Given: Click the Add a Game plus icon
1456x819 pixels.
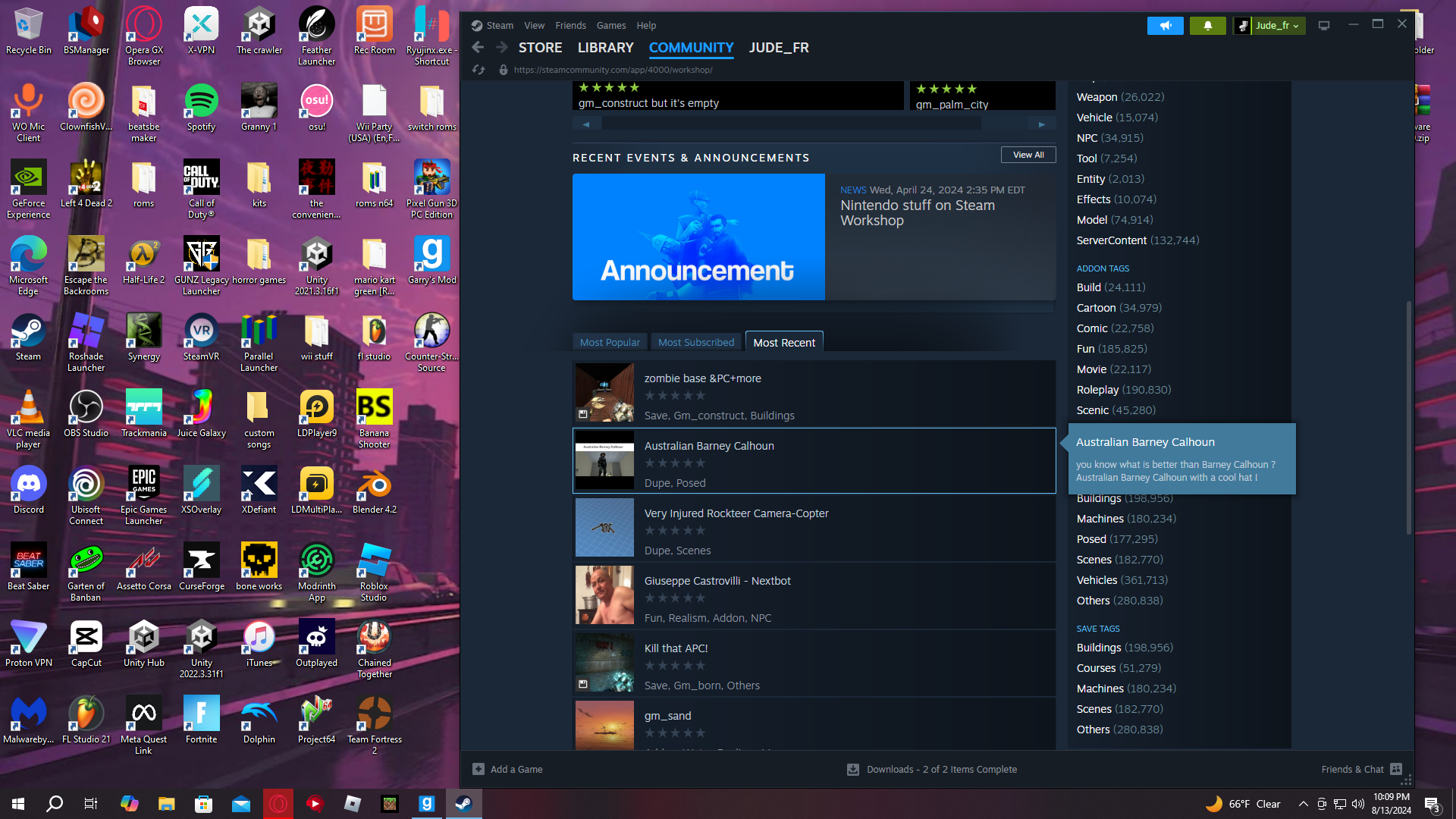Looking at the screenshot, I should tap(479, 769).
